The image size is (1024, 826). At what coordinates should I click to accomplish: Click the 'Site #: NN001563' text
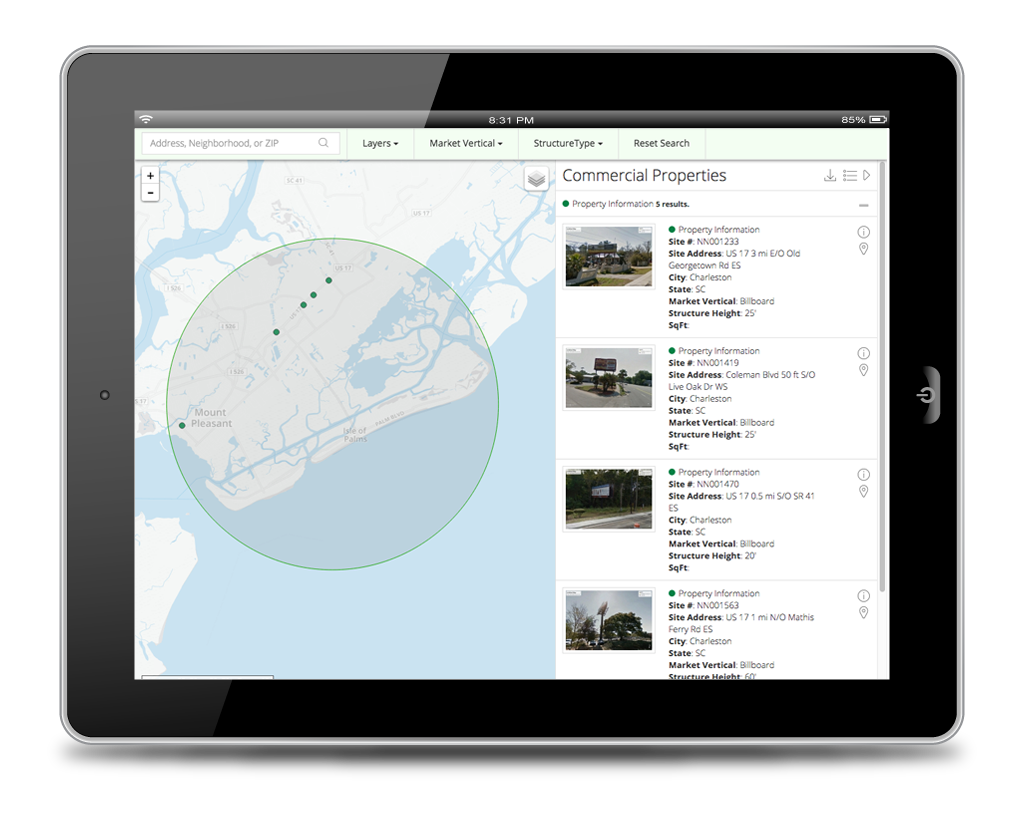click(x=703, y=605)
